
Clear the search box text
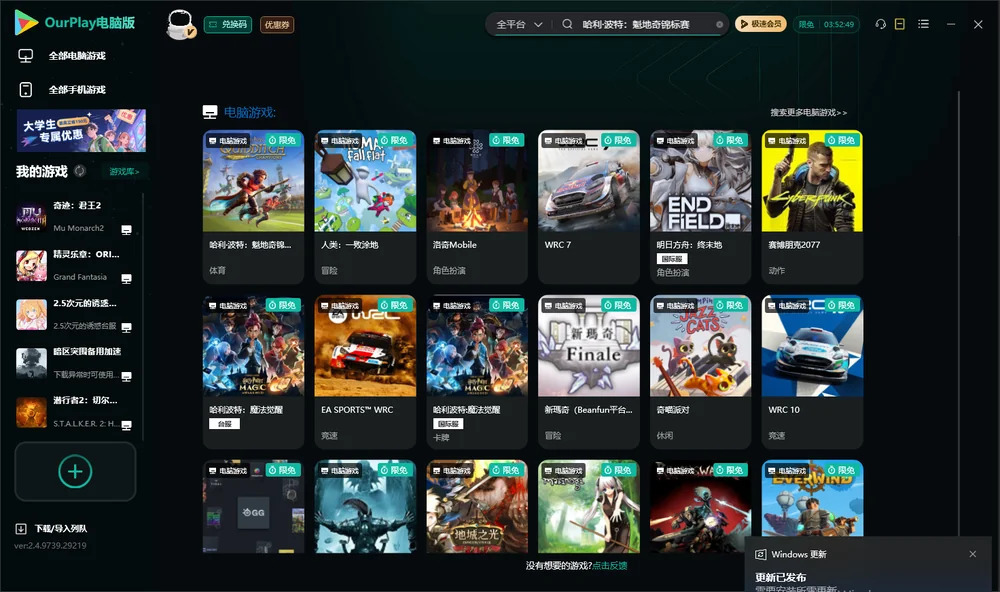click(x=719, y=24)
